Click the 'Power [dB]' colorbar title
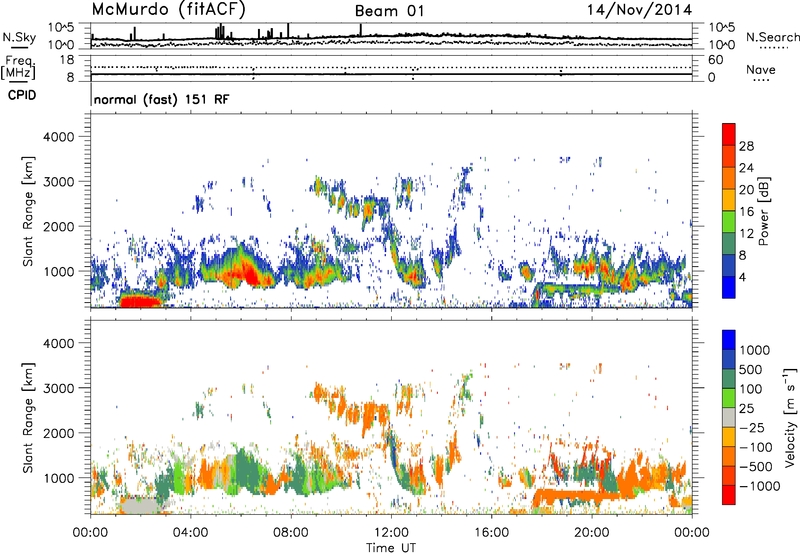 [763, 211]
